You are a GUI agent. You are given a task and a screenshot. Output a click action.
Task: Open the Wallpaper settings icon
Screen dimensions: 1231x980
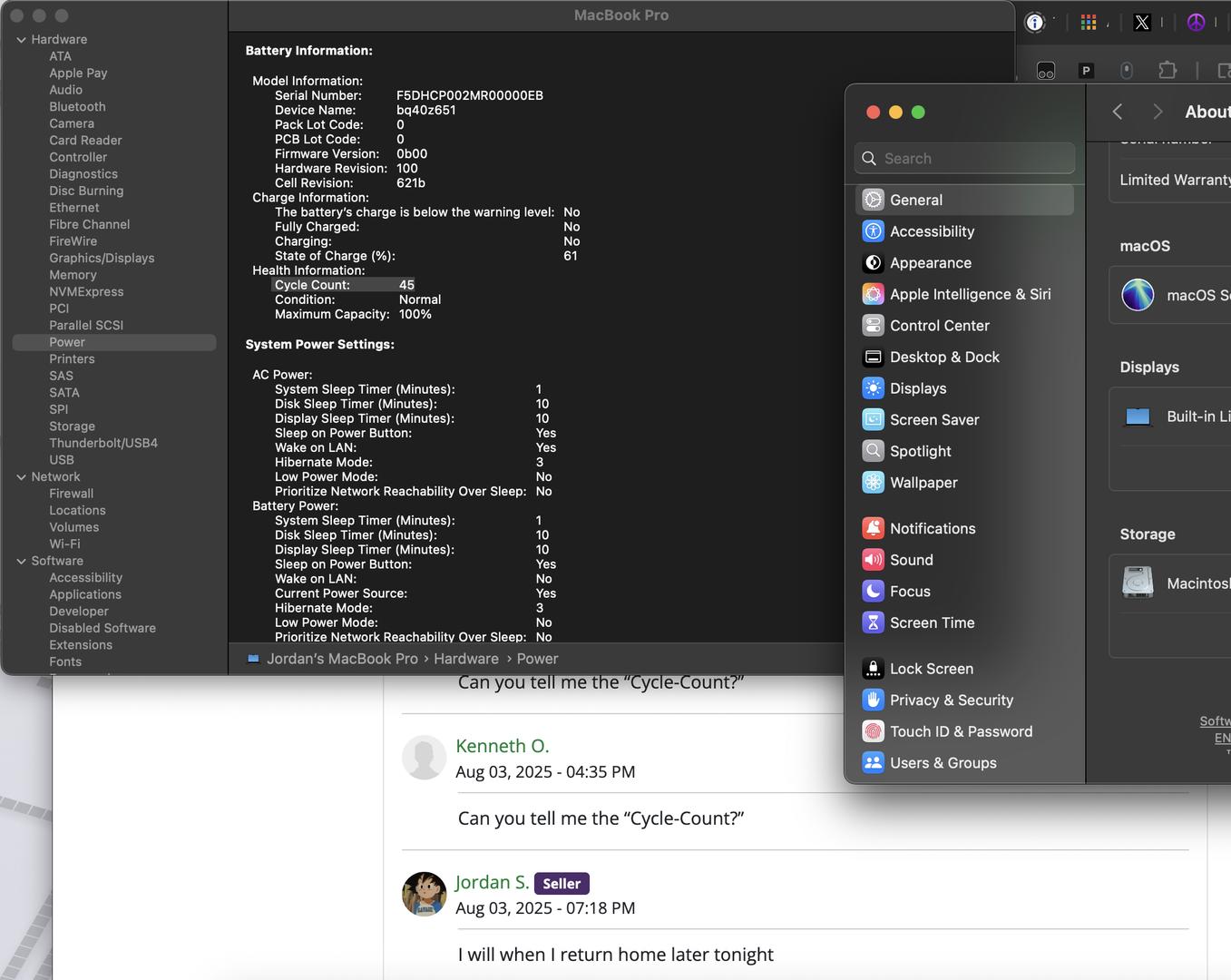(x=873, y=483)
